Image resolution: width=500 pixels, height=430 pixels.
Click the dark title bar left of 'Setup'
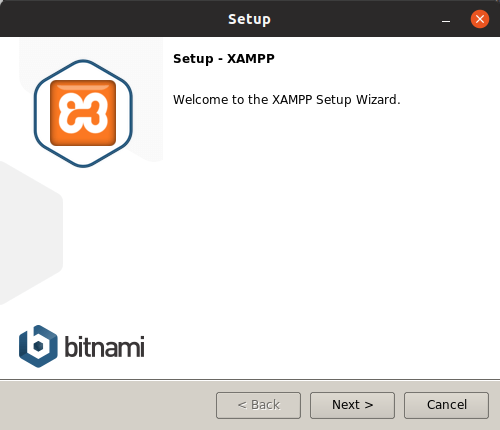[x=113, y=19]
